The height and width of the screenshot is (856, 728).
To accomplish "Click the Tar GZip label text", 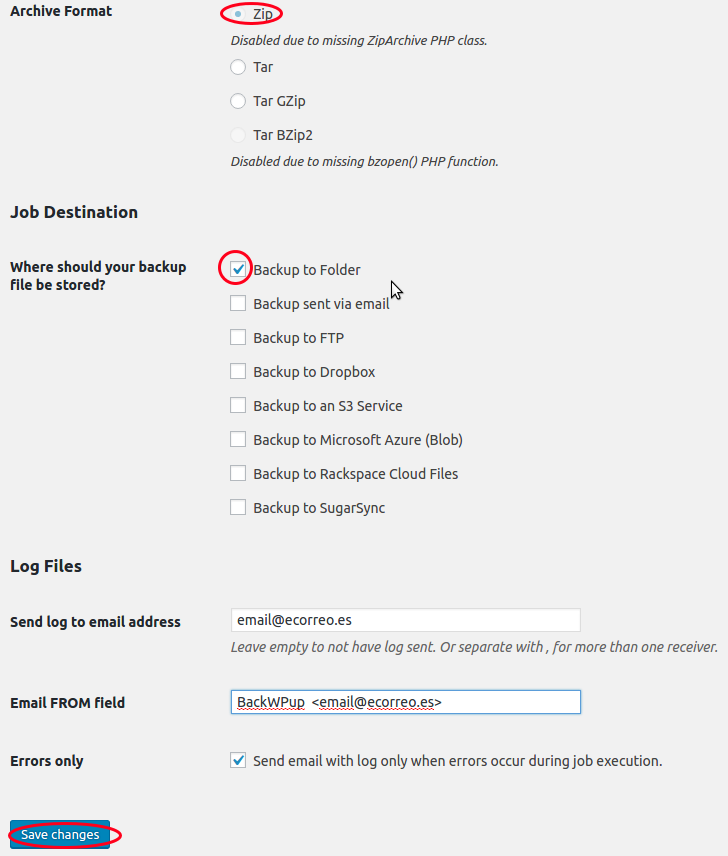I will pyautogui.click(x=279, y=102).
